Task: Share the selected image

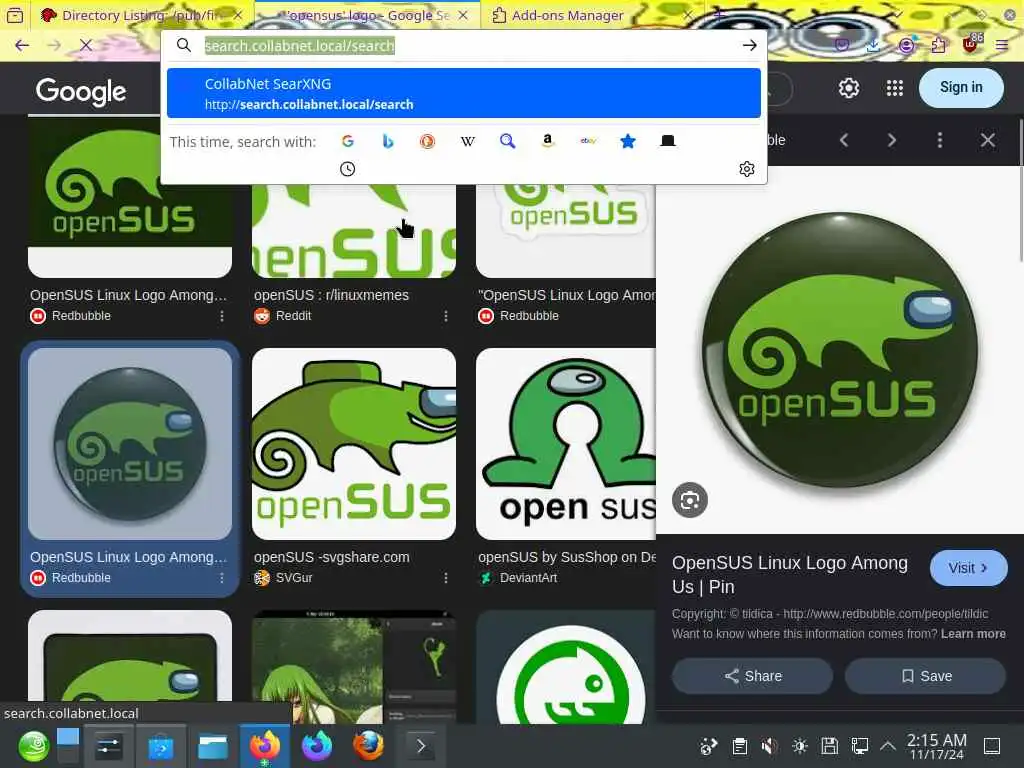Action: 752,676
